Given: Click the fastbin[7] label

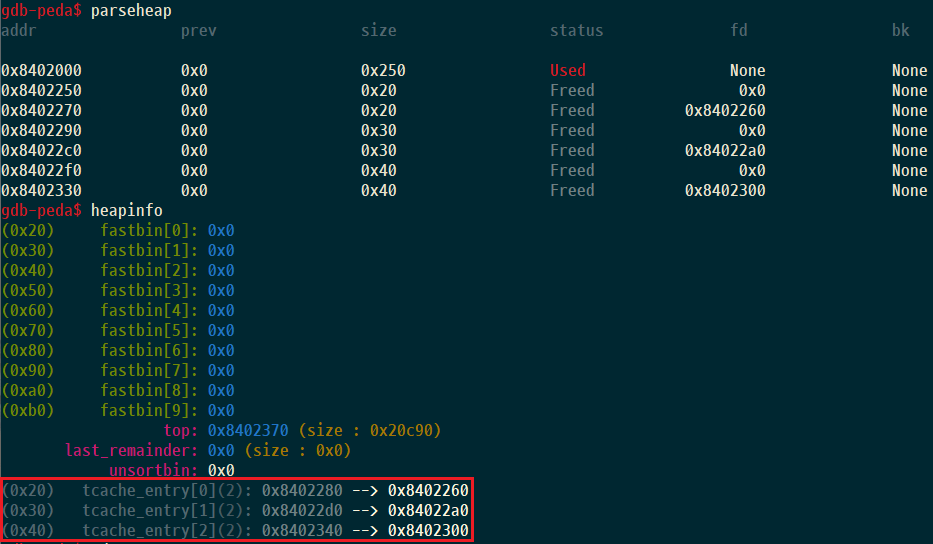Looking at the screenshot, I should click(149, 371).
